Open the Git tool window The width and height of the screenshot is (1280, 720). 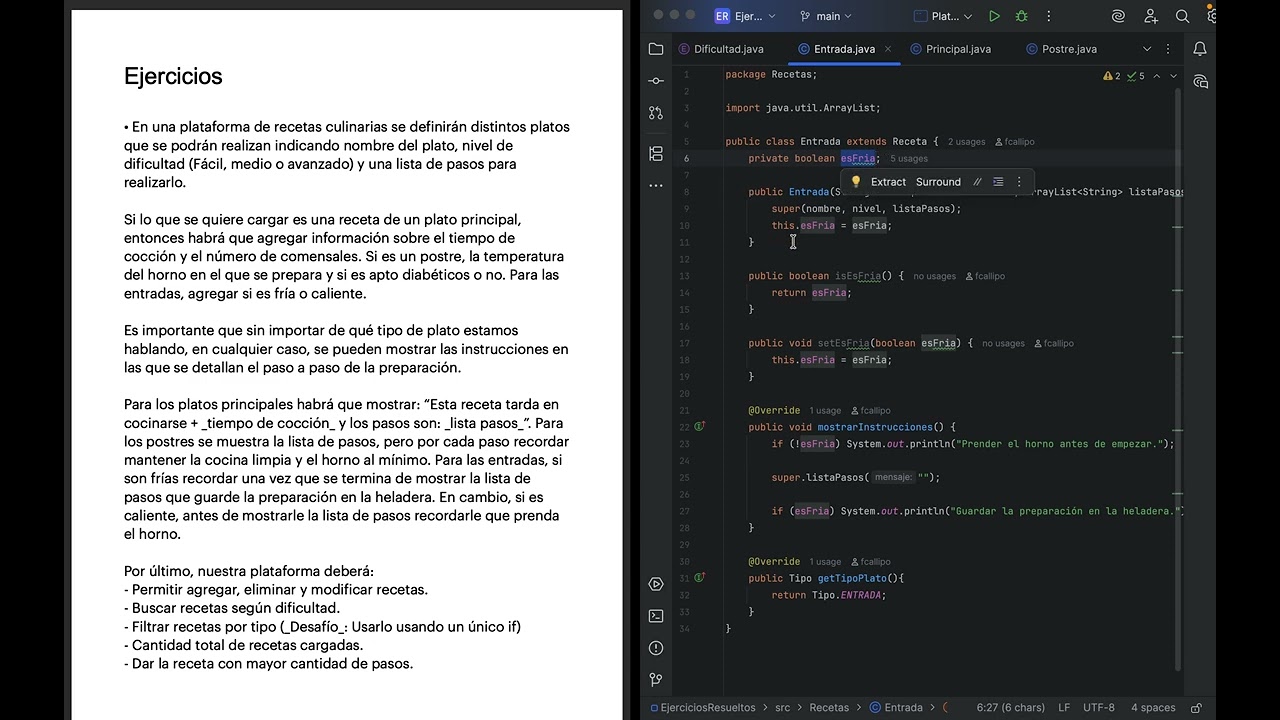(656, 679)
